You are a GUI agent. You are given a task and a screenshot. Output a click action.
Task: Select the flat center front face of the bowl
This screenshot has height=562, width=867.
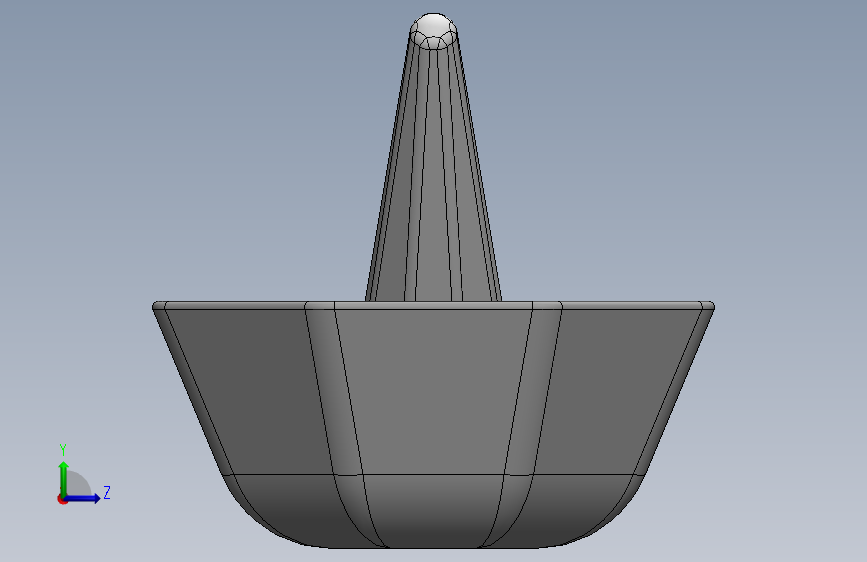point(434,390)
